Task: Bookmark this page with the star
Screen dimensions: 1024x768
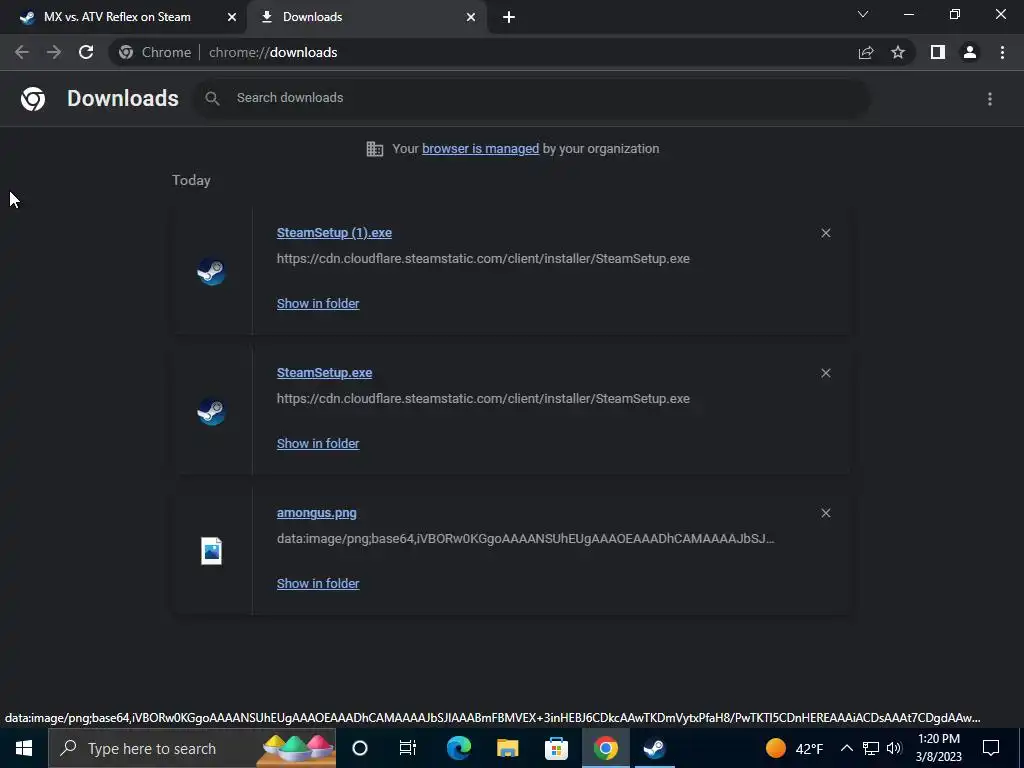Action: [x=898, y=52]
